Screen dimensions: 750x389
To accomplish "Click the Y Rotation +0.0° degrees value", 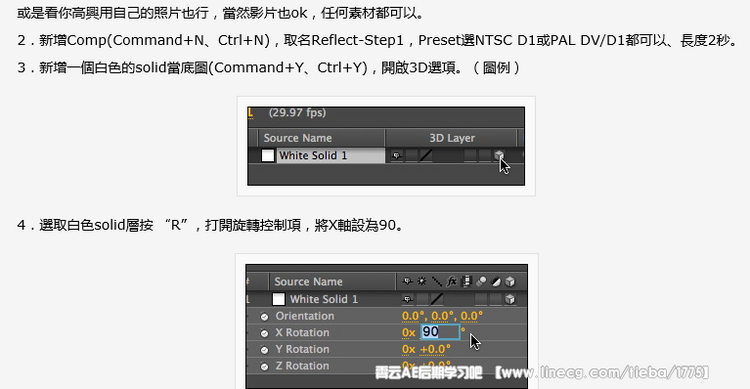I will pyautogui.click(x=435, y=349).
